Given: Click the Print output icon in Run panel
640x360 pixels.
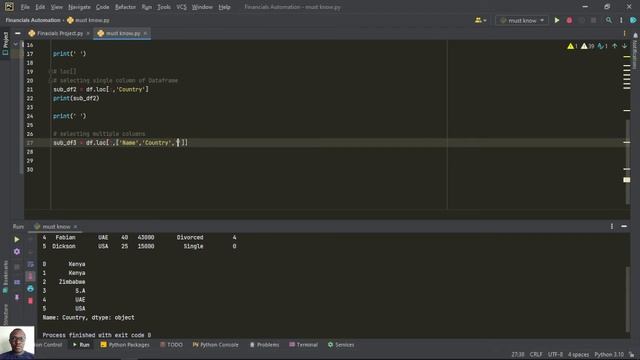Looking at the screenshot, I should [31, 289].
